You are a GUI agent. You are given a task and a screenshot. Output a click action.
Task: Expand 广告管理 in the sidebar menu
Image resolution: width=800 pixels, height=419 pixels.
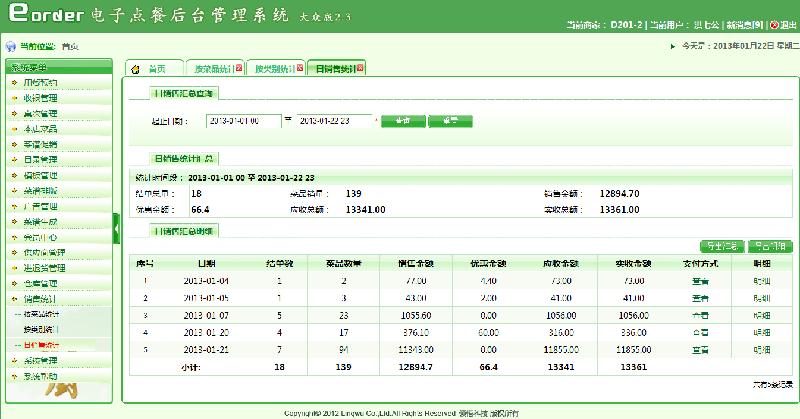[40, 207]
